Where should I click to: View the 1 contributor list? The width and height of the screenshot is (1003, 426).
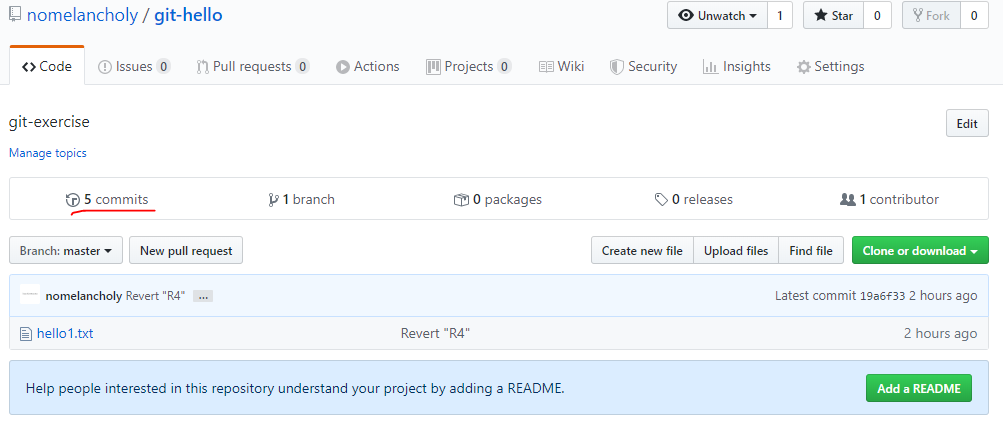889,200
